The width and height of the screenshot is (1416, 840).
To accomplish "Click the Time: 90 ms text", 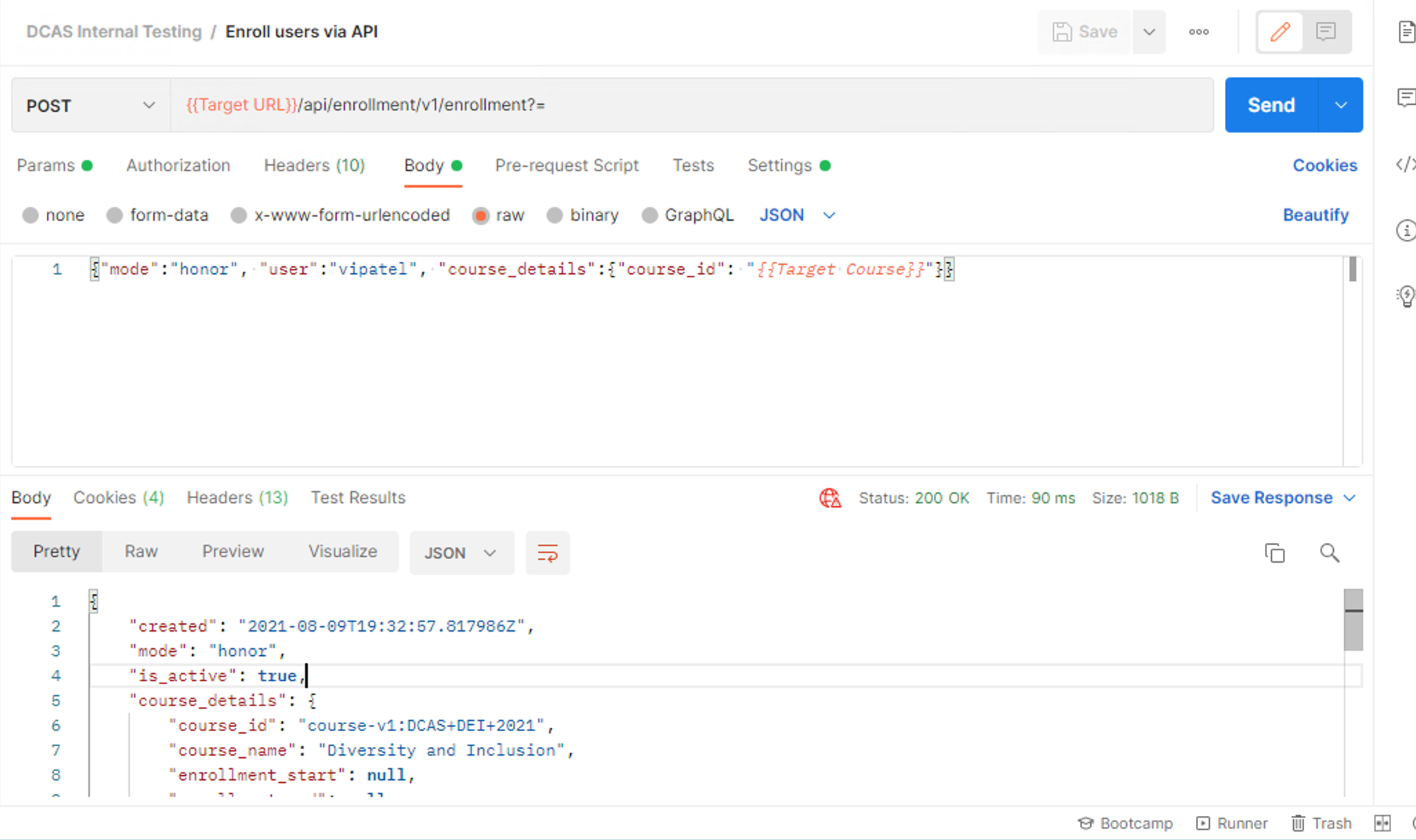I will click(1031, 498).
